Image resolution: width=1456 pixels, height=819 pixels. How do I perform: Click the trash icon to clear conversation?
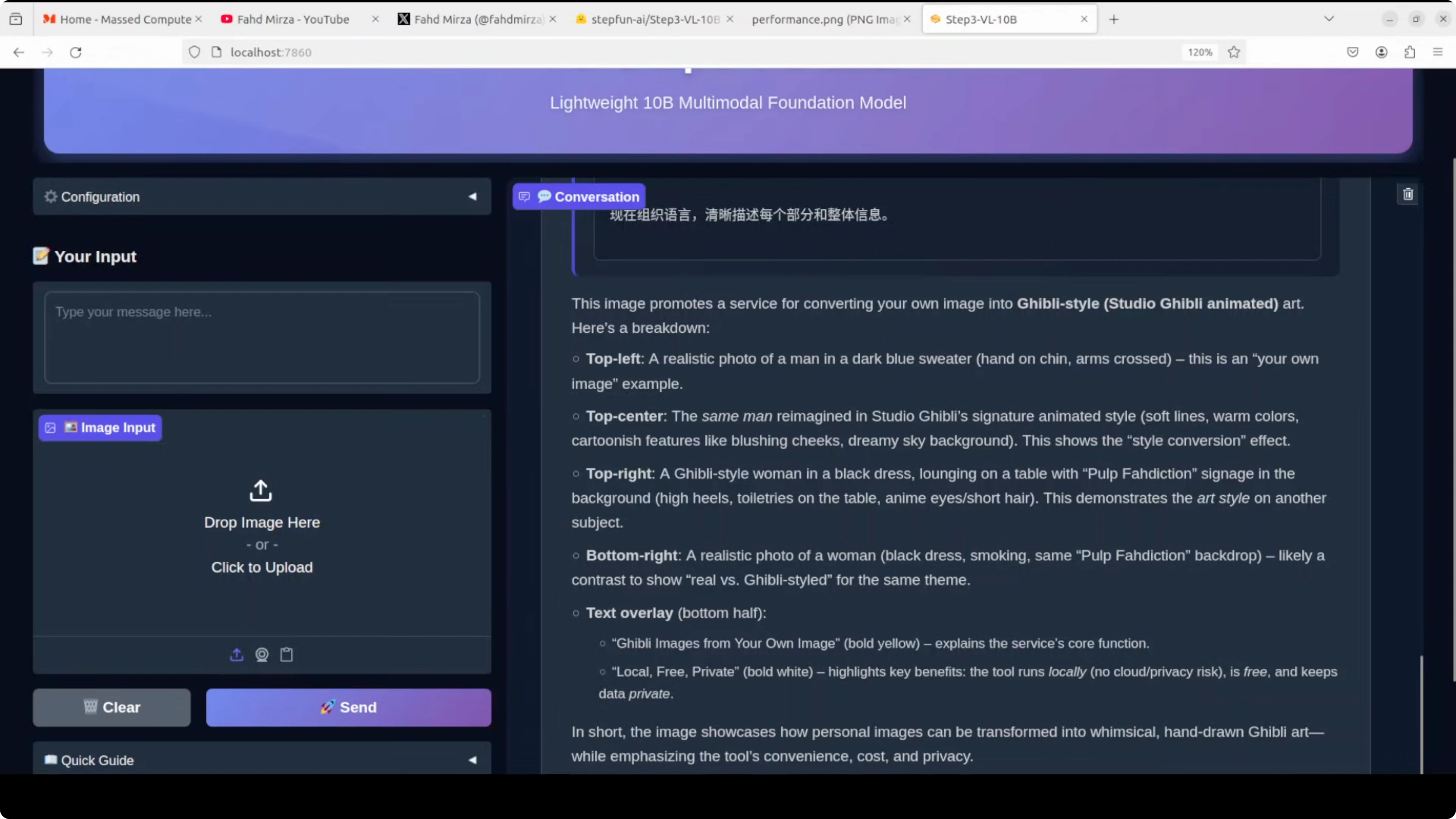coord(1407,194)
